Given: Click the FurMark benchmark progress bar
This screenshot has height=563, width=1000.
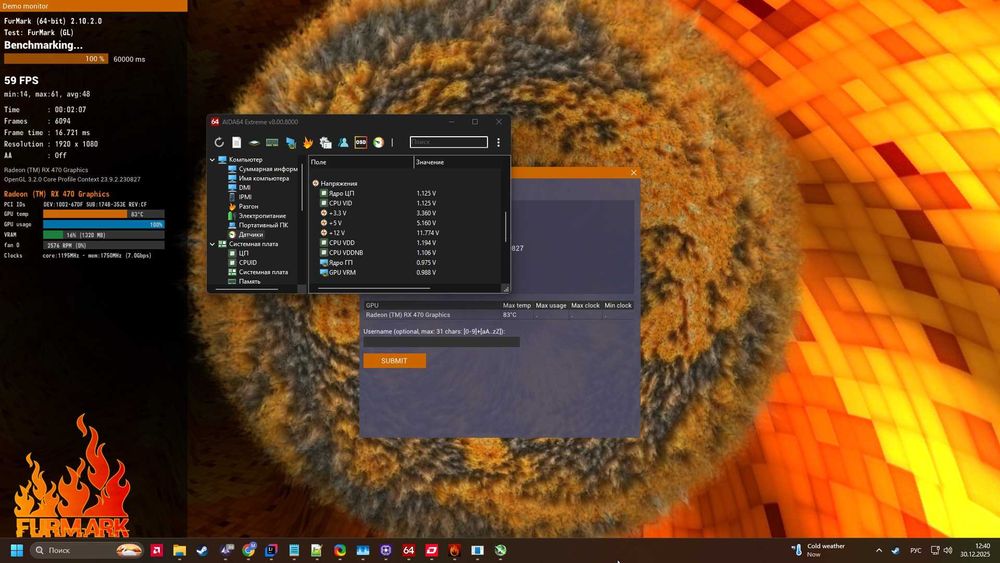Looking at the screenshot, I should pyautogui.click(x=56, y=59).
